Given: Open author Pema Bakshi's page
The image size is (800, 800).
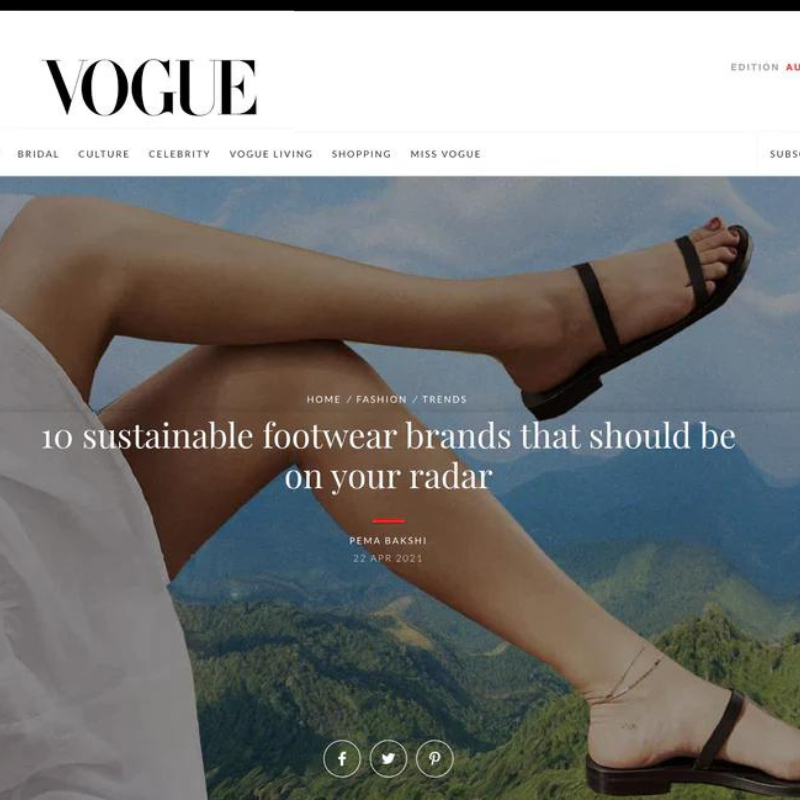Looking at the screenshot, I should click(x=388, y=541).
